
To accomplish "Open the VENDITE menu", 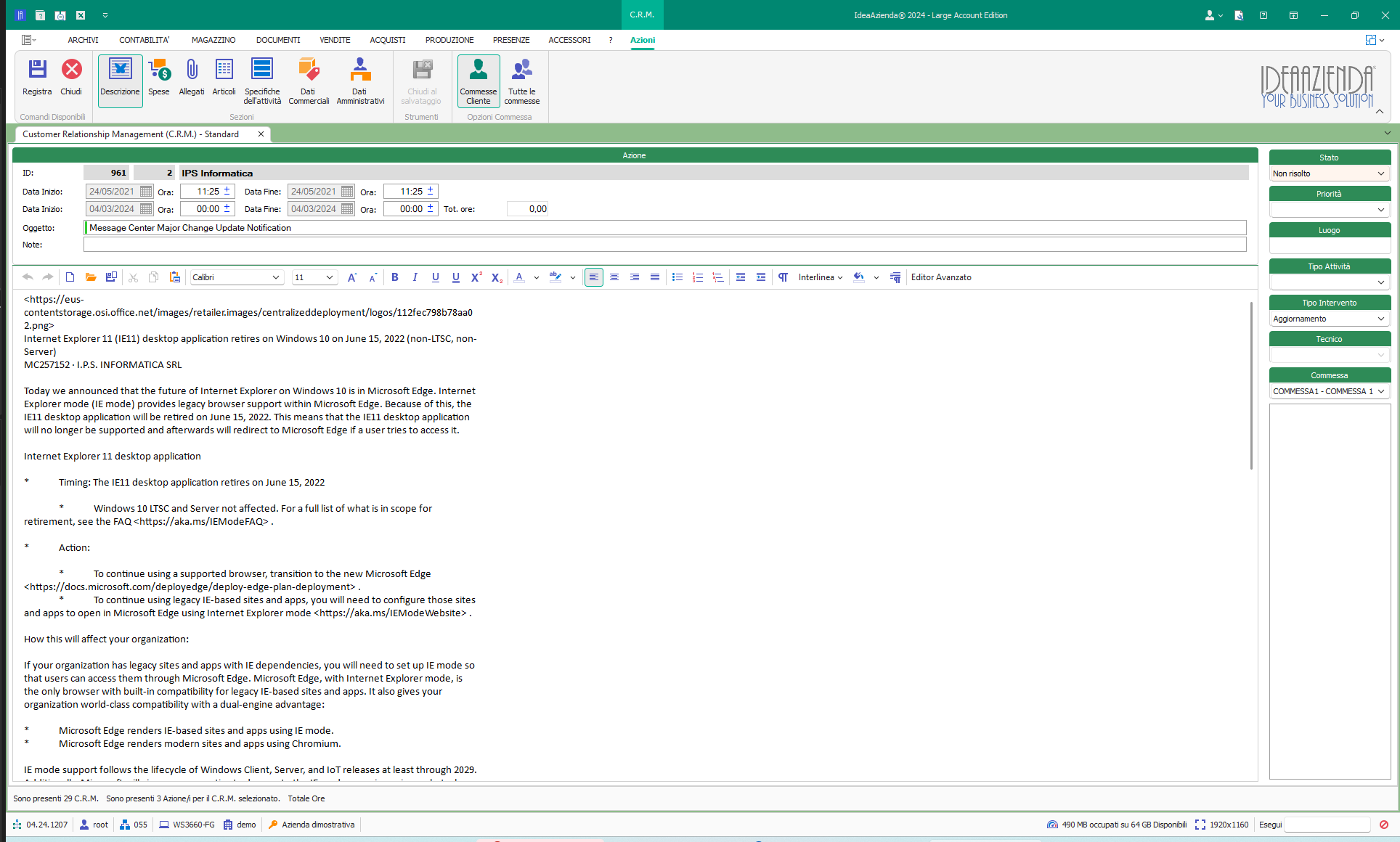I will pyautogui.click(x=335, y=40).
